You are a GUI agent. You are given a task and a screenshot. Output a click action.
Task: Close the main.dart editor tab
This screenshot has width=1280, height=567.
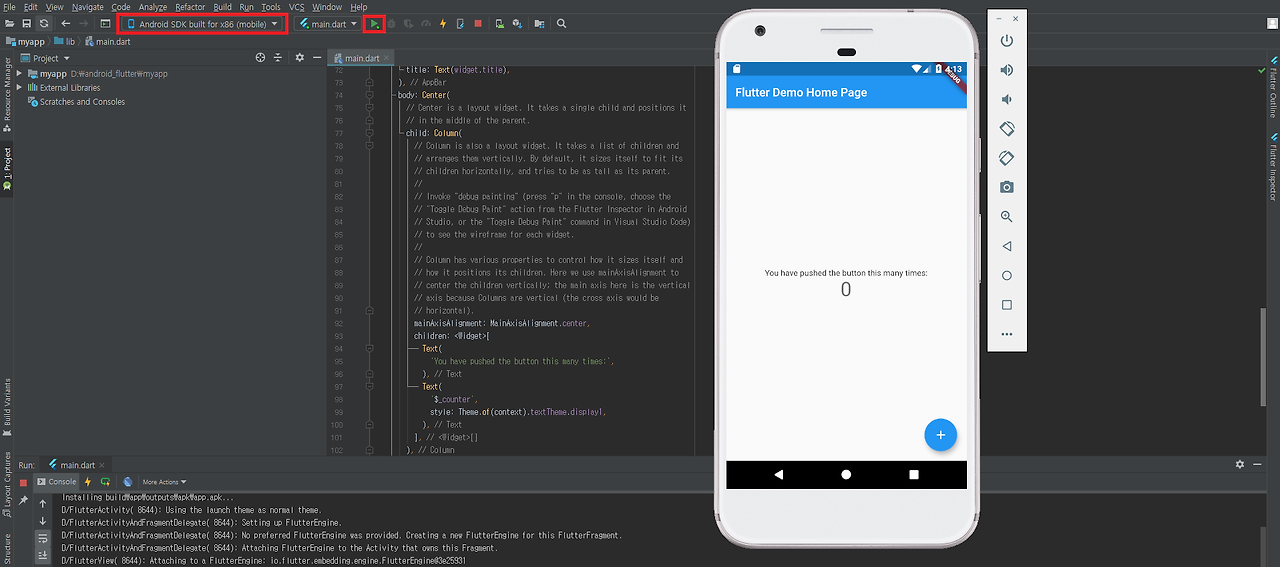(387, 58)
